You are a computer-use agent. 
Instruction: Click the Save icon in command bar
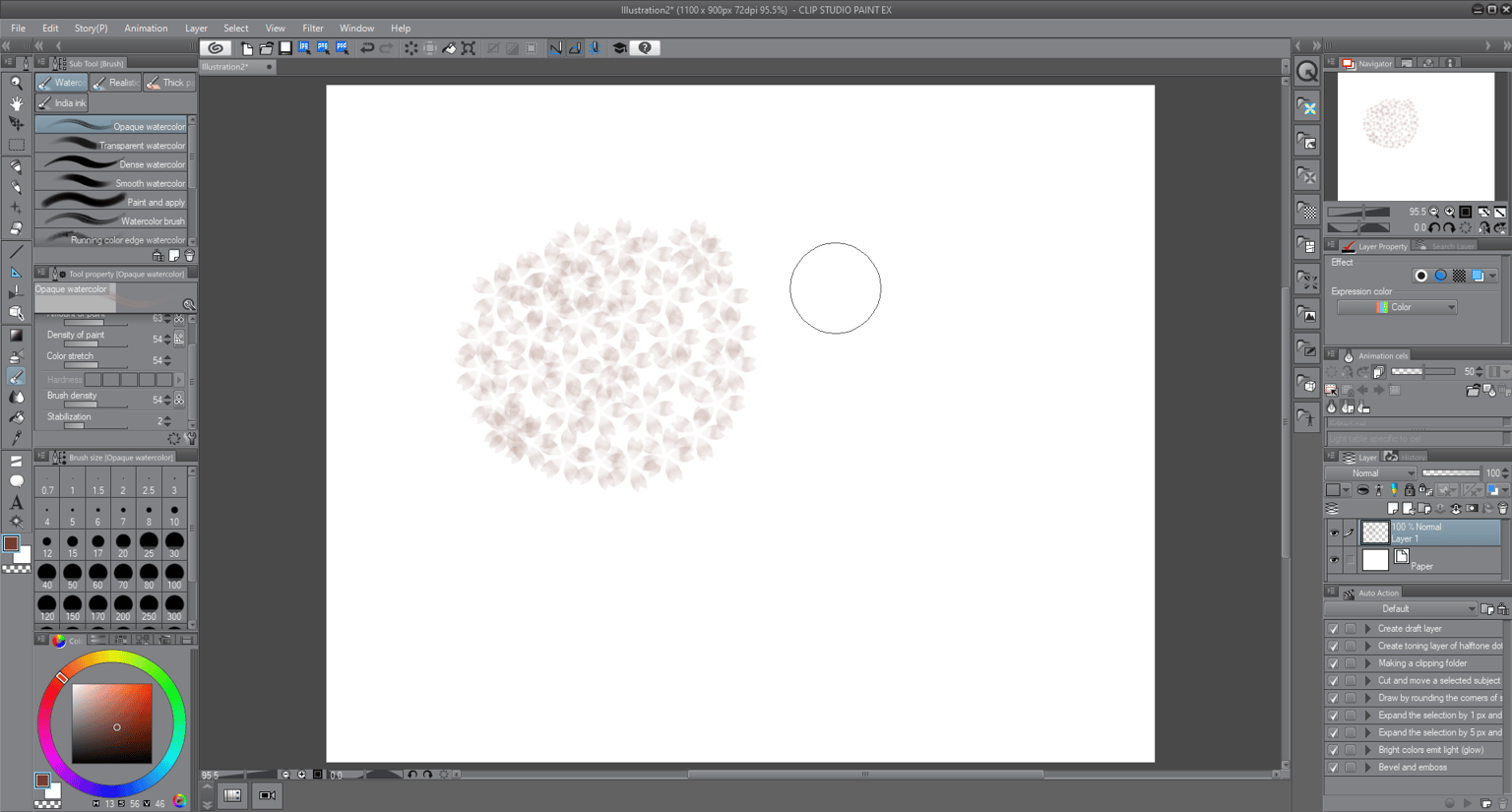pyautogui.click(x=285, y=48)
